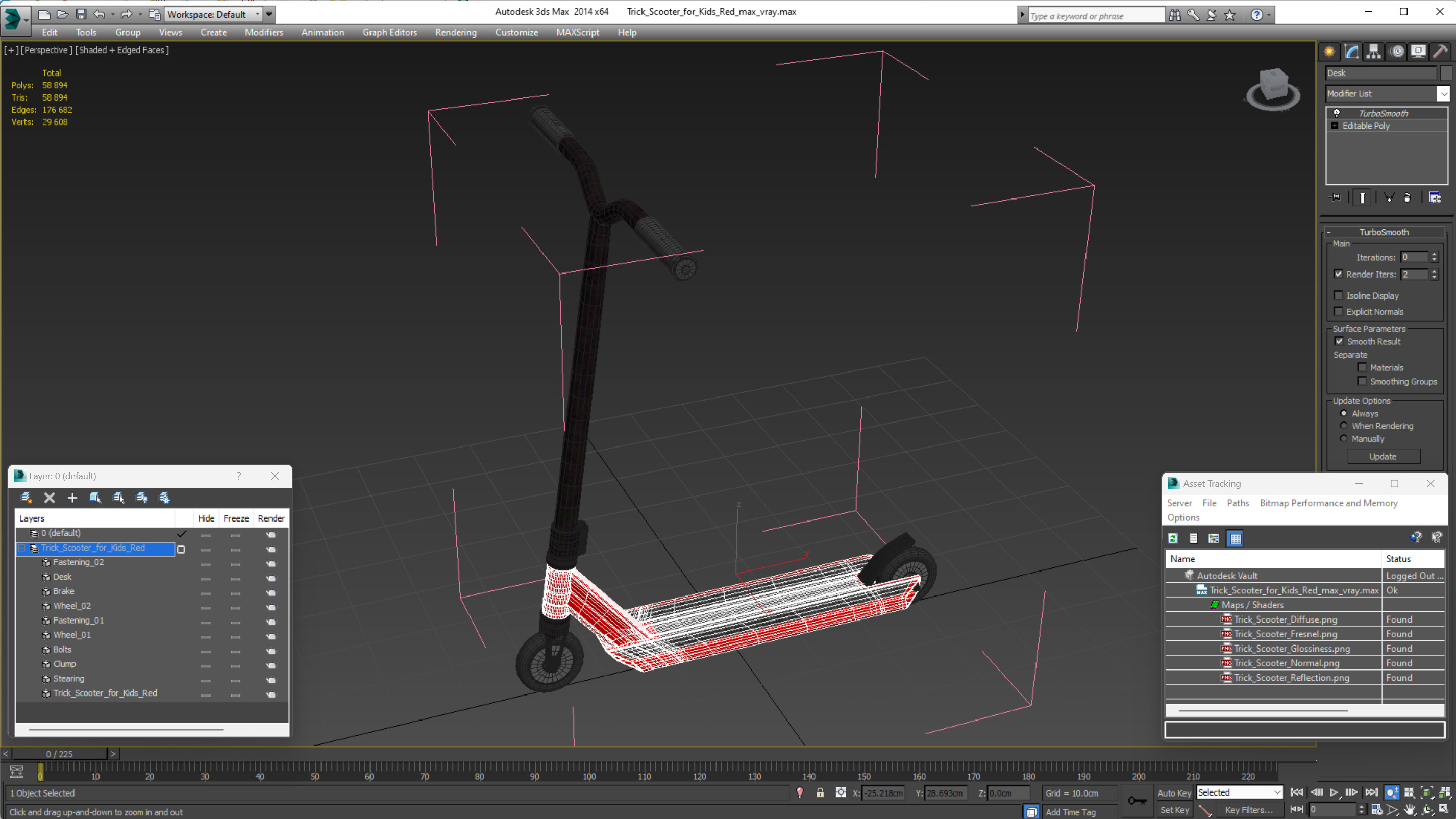Screen dimensions: 1456x819
Task: Click the Set Keys large key icon
Action: pyautogui.click(x=1137, y=800)
